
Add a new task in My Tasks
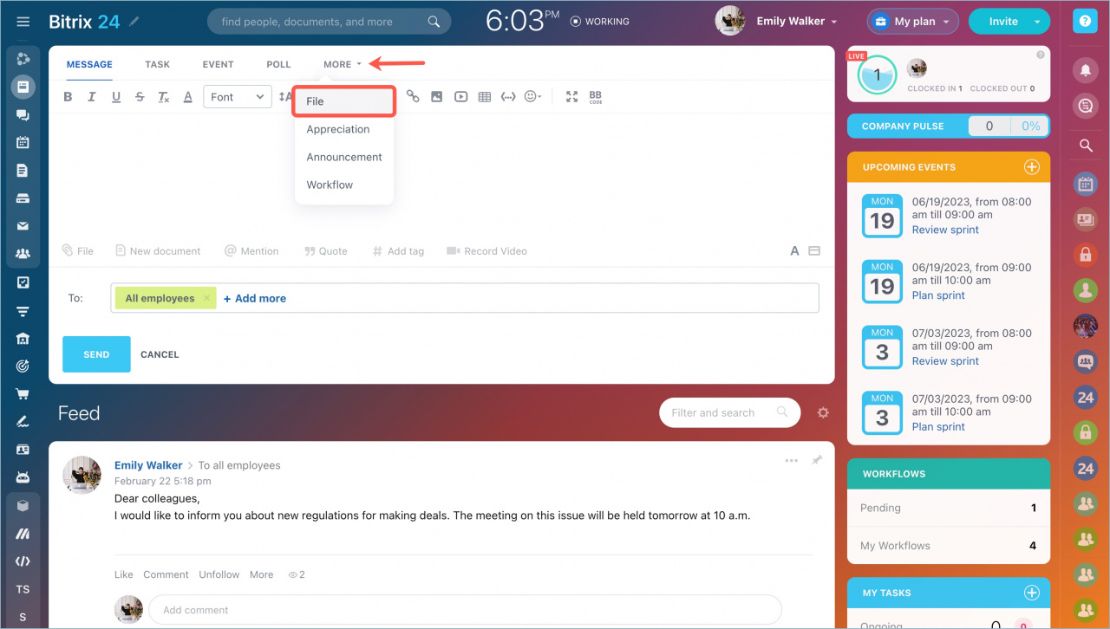[x=1031, y=592]
